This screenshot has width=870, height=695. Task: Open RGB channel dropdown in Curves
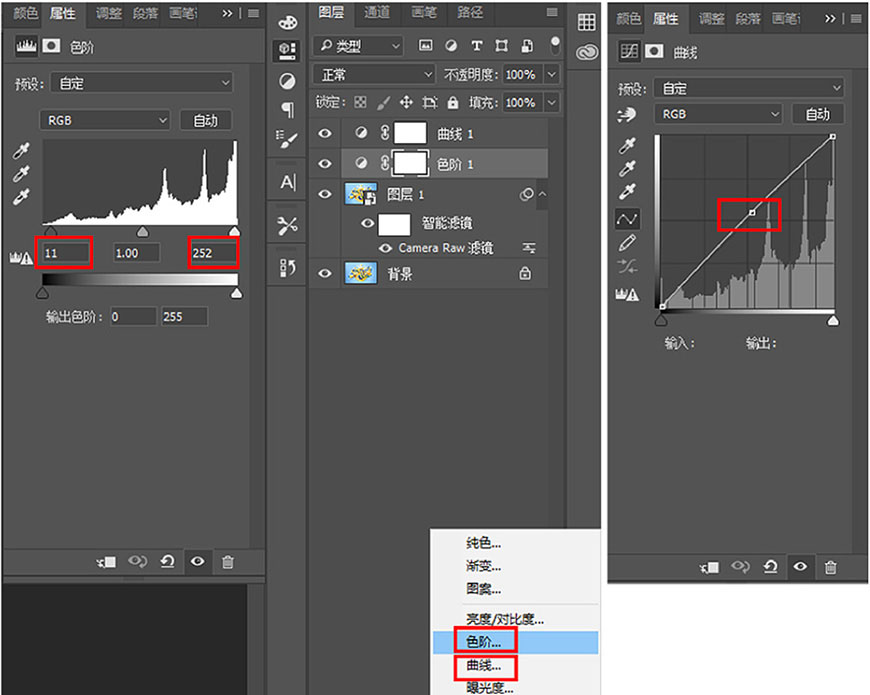point(718,114)
